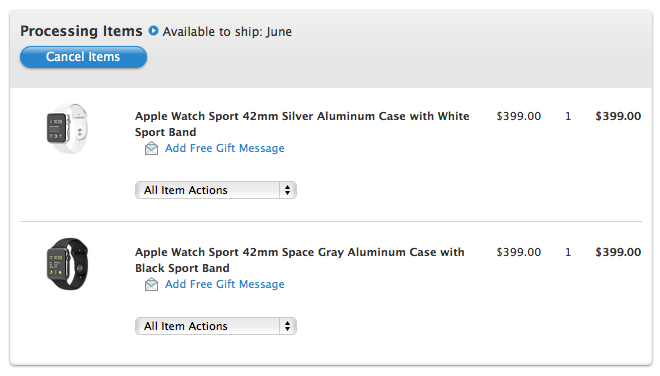Open All Item Actions dropdown for the Space Gray watch
The height and width of the screenshot is (376, 660).
click(216, 326)
